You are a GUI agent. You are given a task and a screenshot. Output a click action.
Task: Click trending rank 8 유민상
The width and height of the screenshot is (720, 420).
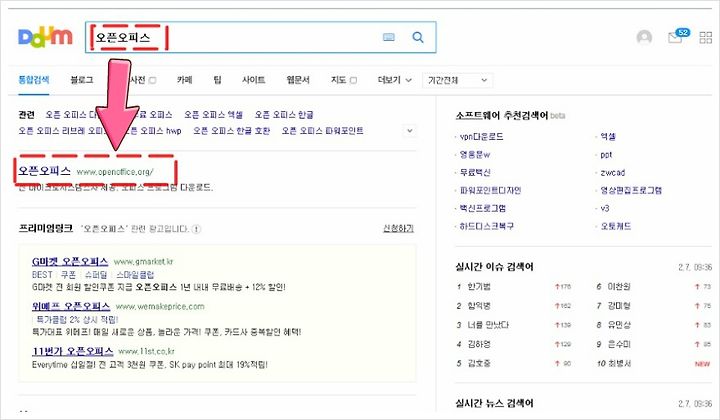point(619,325)
